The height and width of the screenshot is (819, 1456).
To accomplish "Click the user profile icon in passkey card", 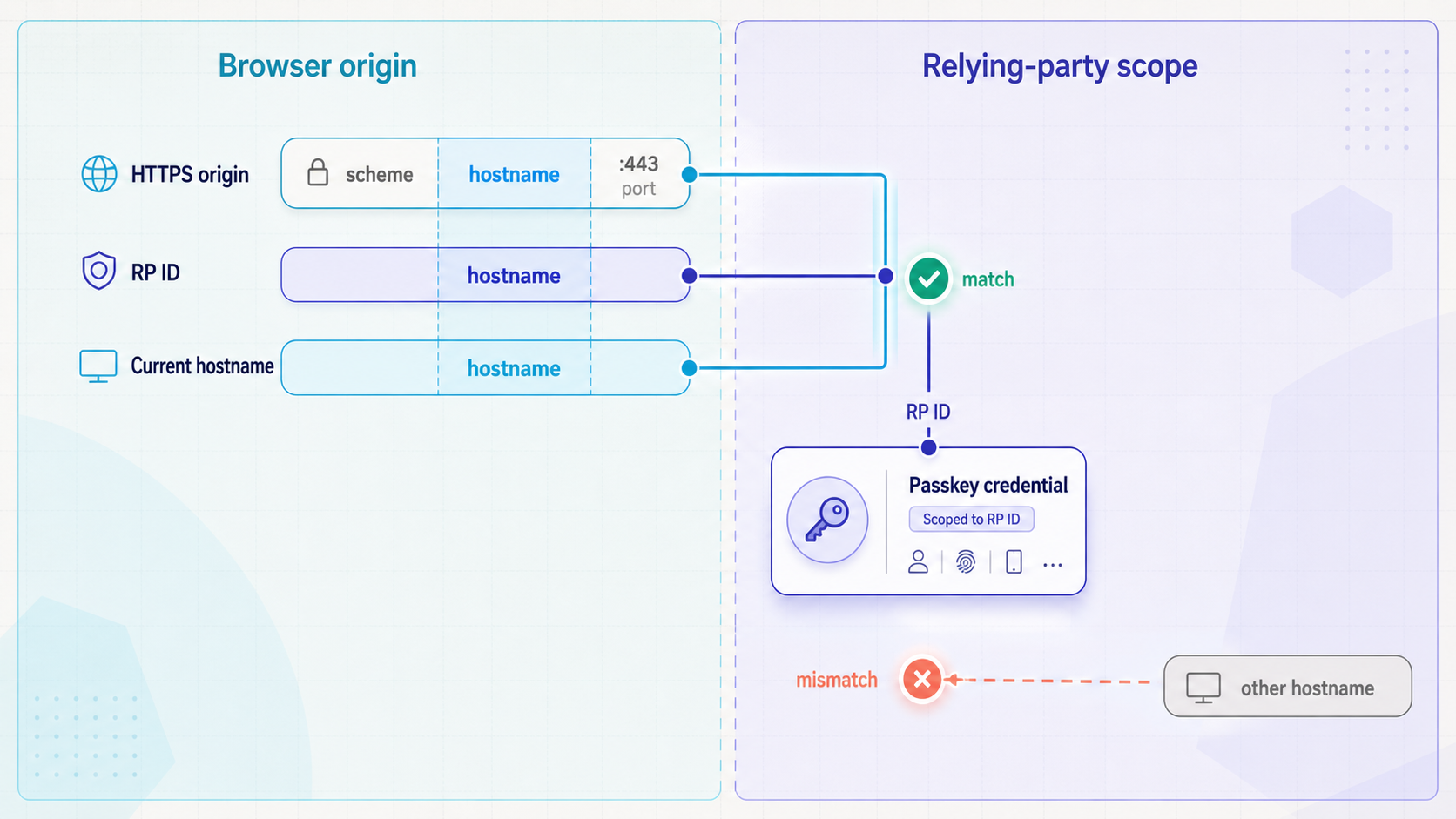I will click(918, 561).
